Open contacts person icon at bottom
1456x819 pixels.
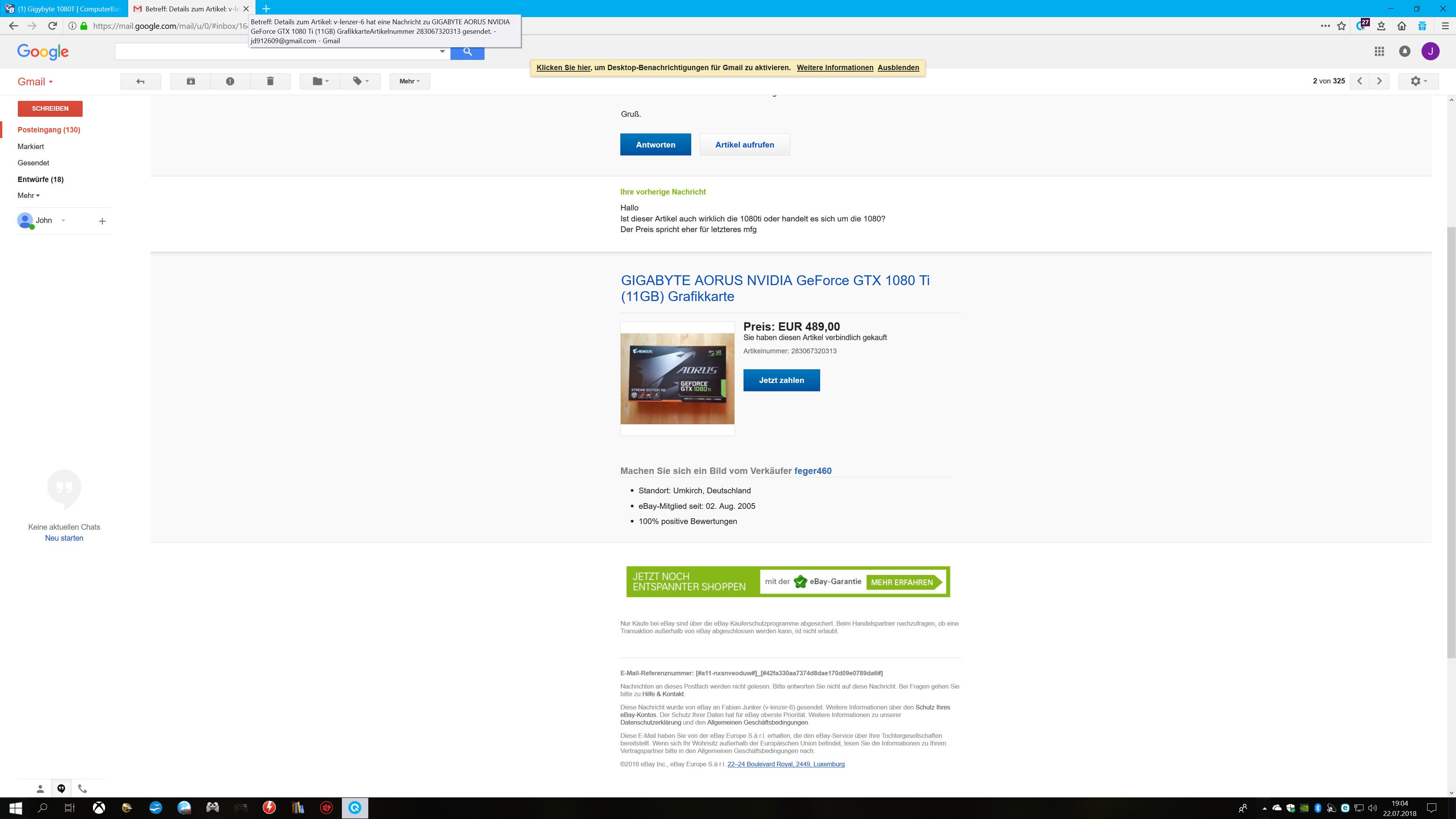pyautogui.click(x=40, y=789)
